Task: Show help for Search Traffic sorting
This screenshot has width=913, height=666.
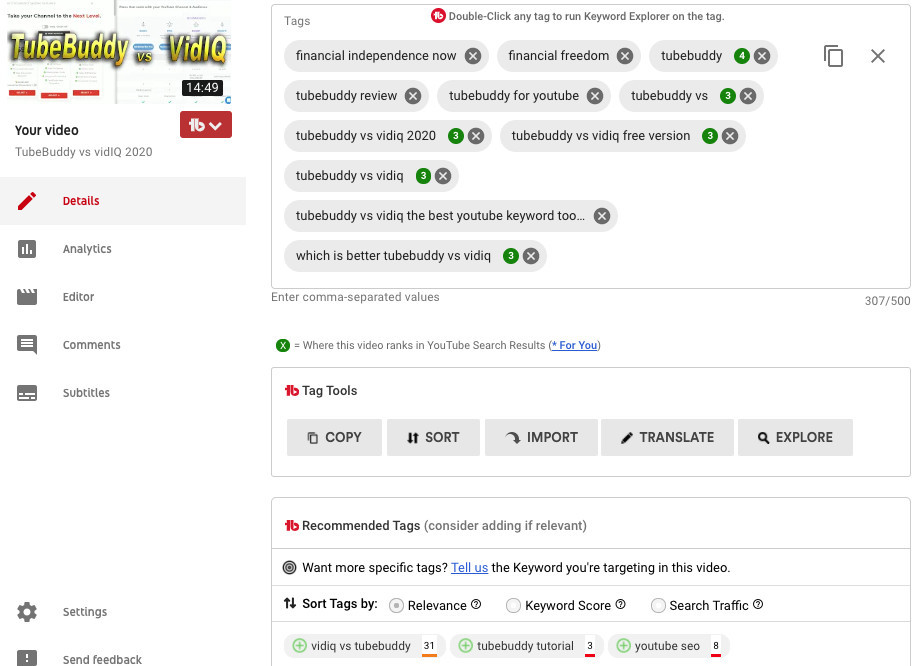Action: click(x=758, y=604)
